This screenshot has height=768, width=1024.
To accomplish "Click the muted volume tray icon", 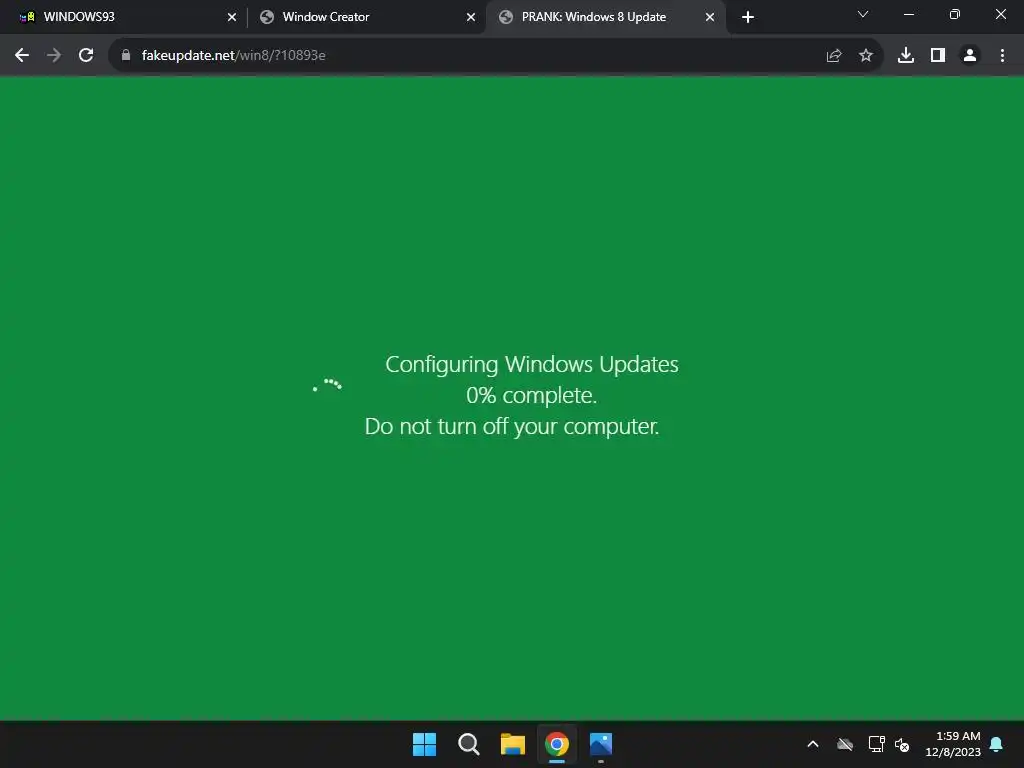I will tap(903, 744).
